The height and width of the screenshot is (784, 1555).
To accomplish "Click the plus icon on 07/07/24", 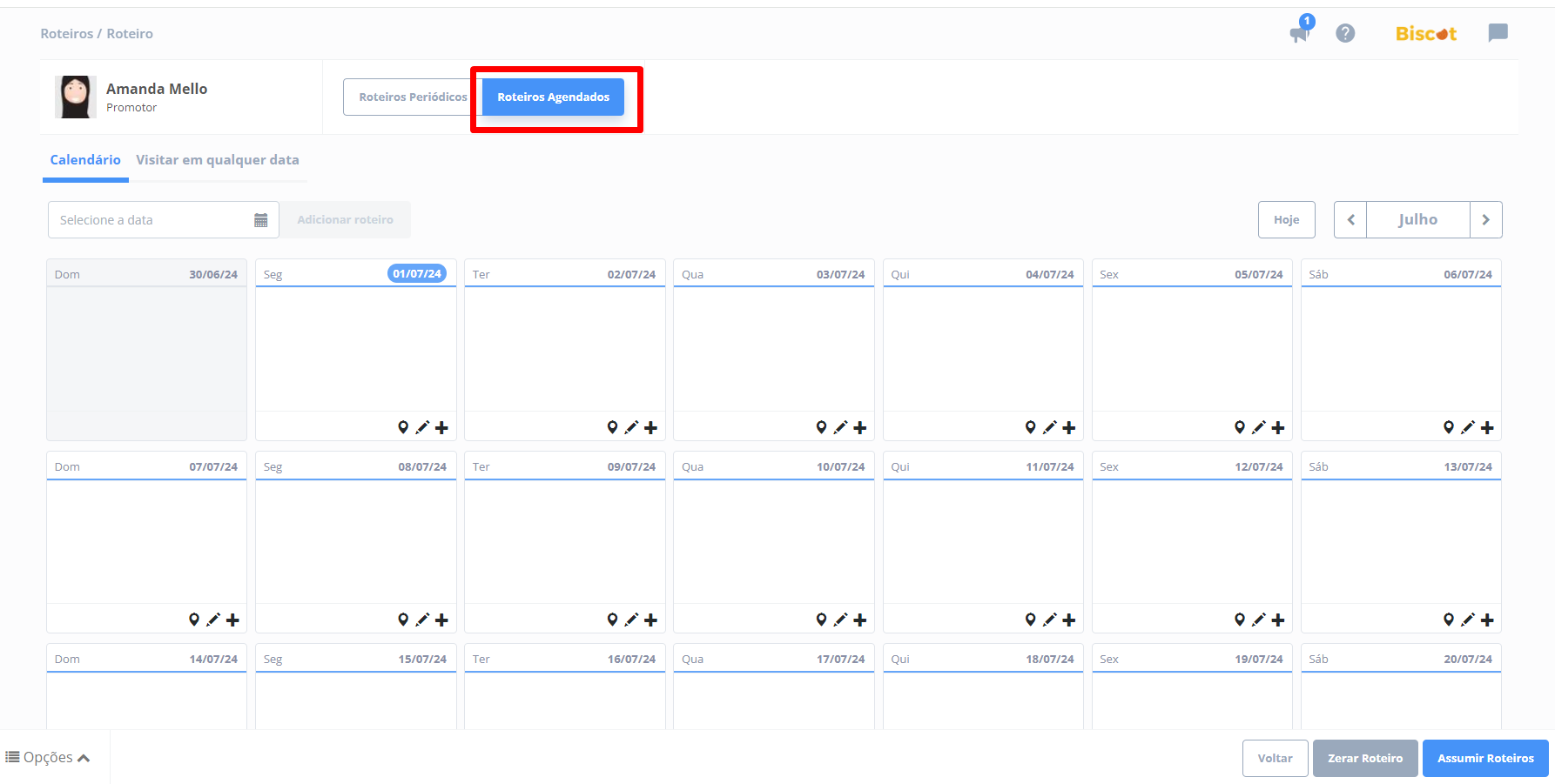I will [232, 620].
